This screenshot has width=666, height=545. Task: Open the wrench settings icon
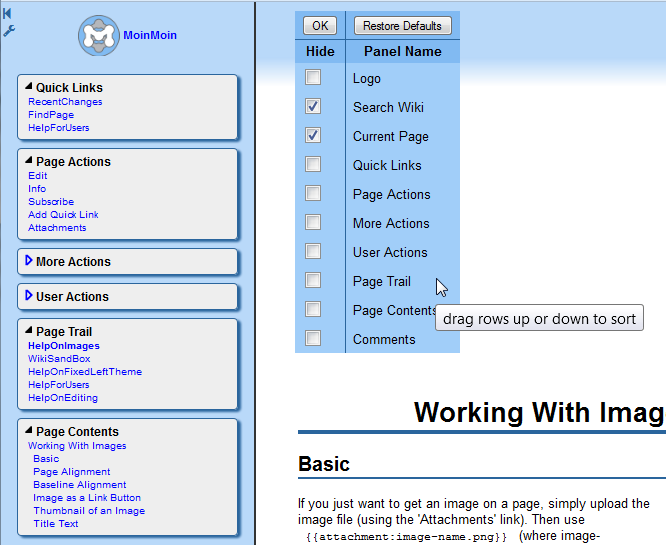(9, 31)
